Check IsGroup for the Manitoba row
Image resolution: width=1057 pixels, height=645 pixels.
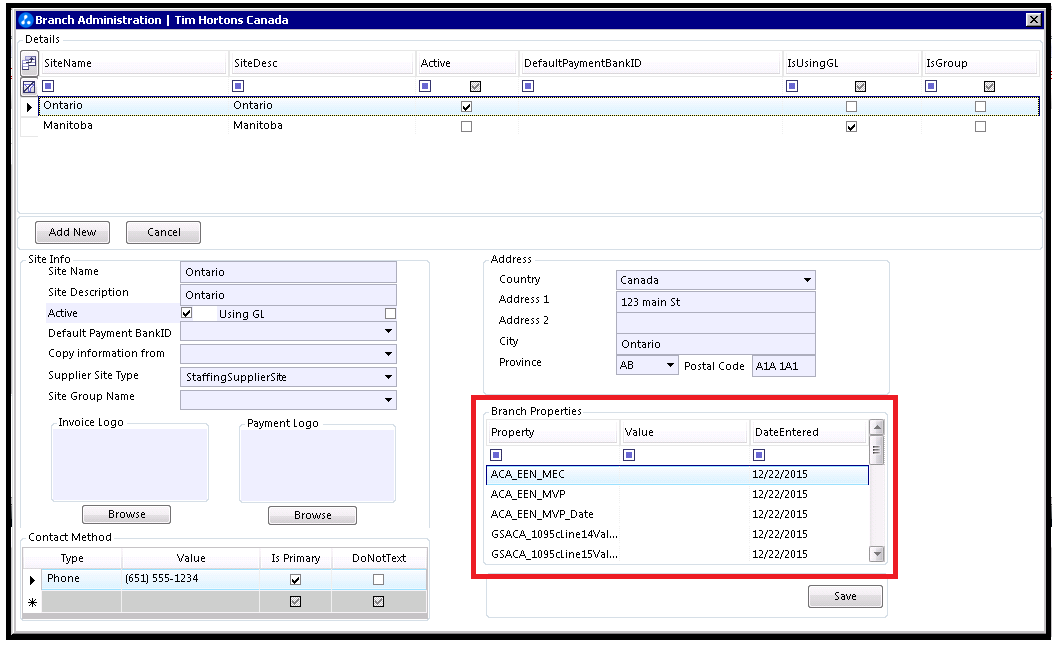(980, 126)
